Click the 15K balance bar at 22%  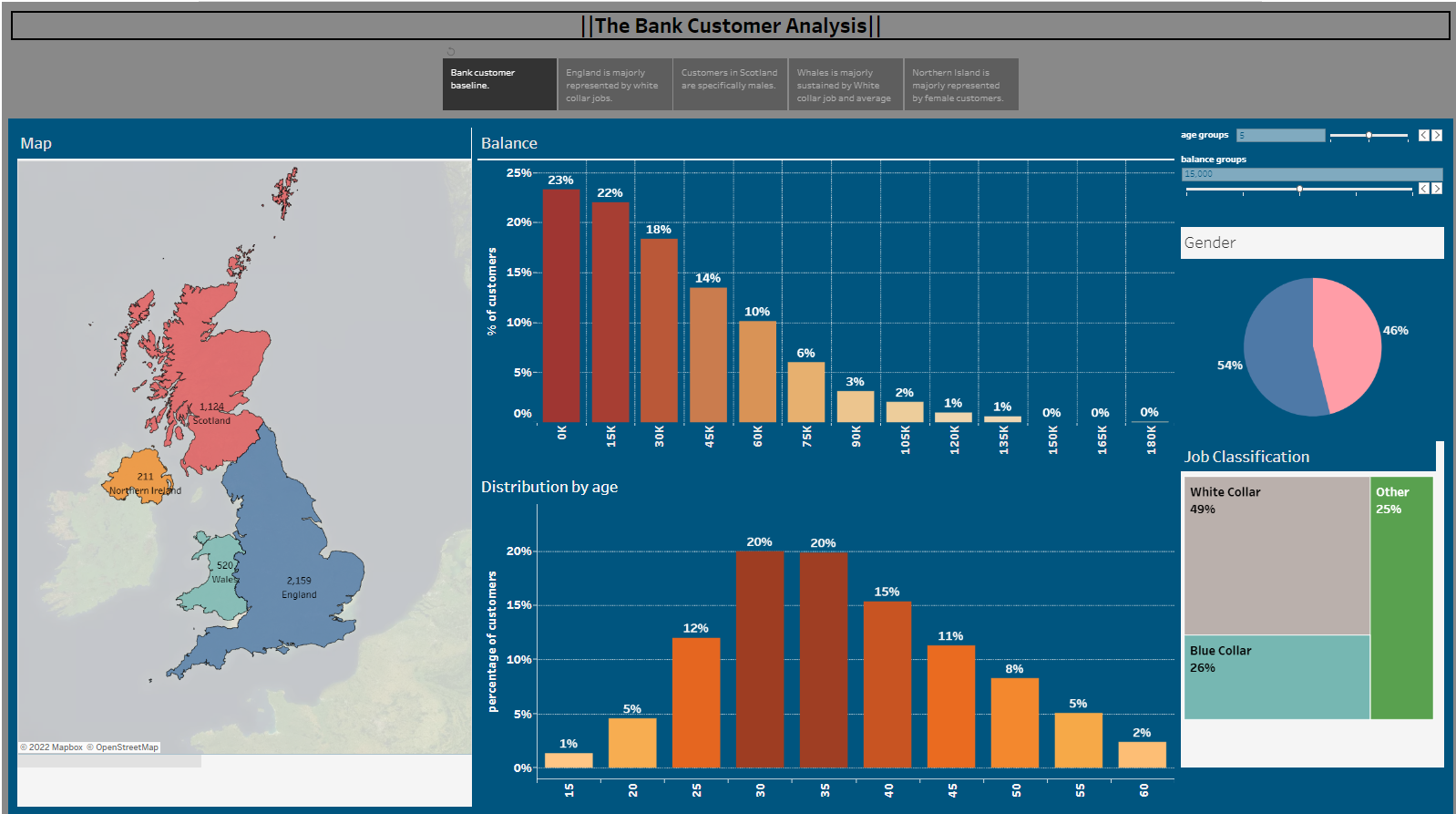[610, 312]
